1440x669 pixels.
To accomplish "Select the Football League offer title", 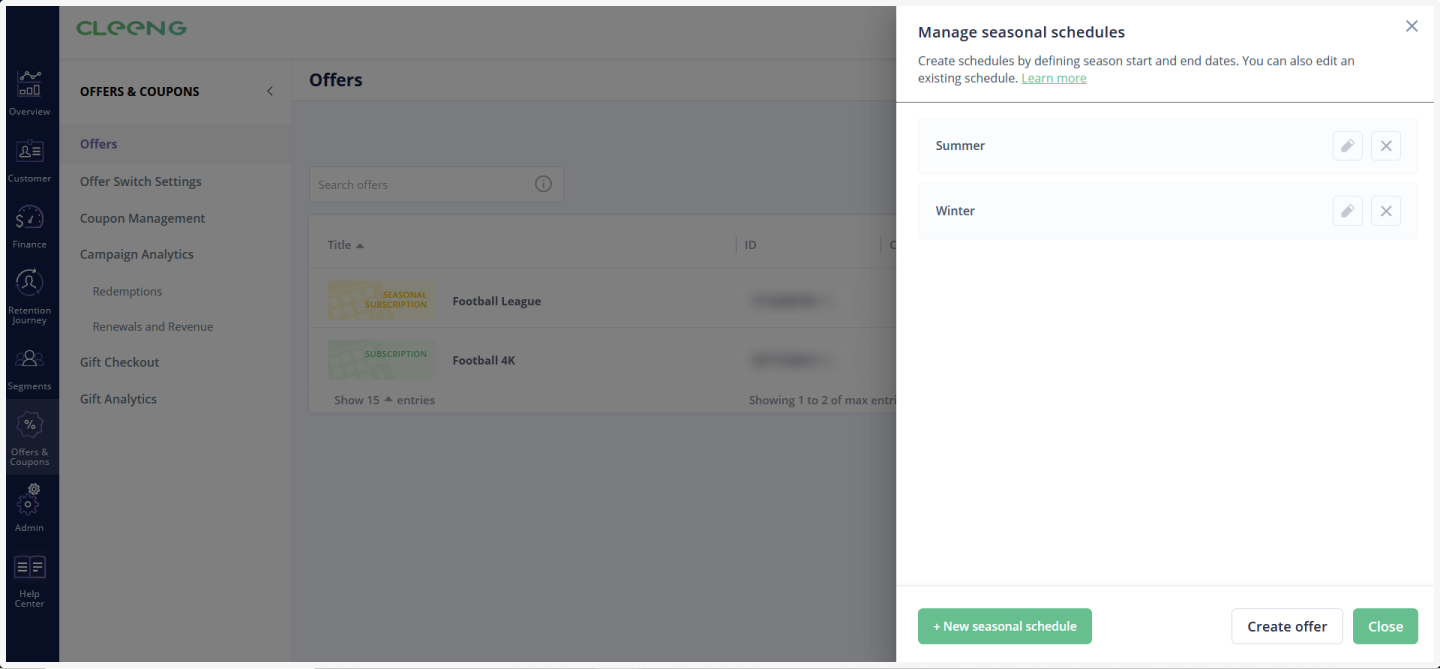I will click(x=496, y=301).
